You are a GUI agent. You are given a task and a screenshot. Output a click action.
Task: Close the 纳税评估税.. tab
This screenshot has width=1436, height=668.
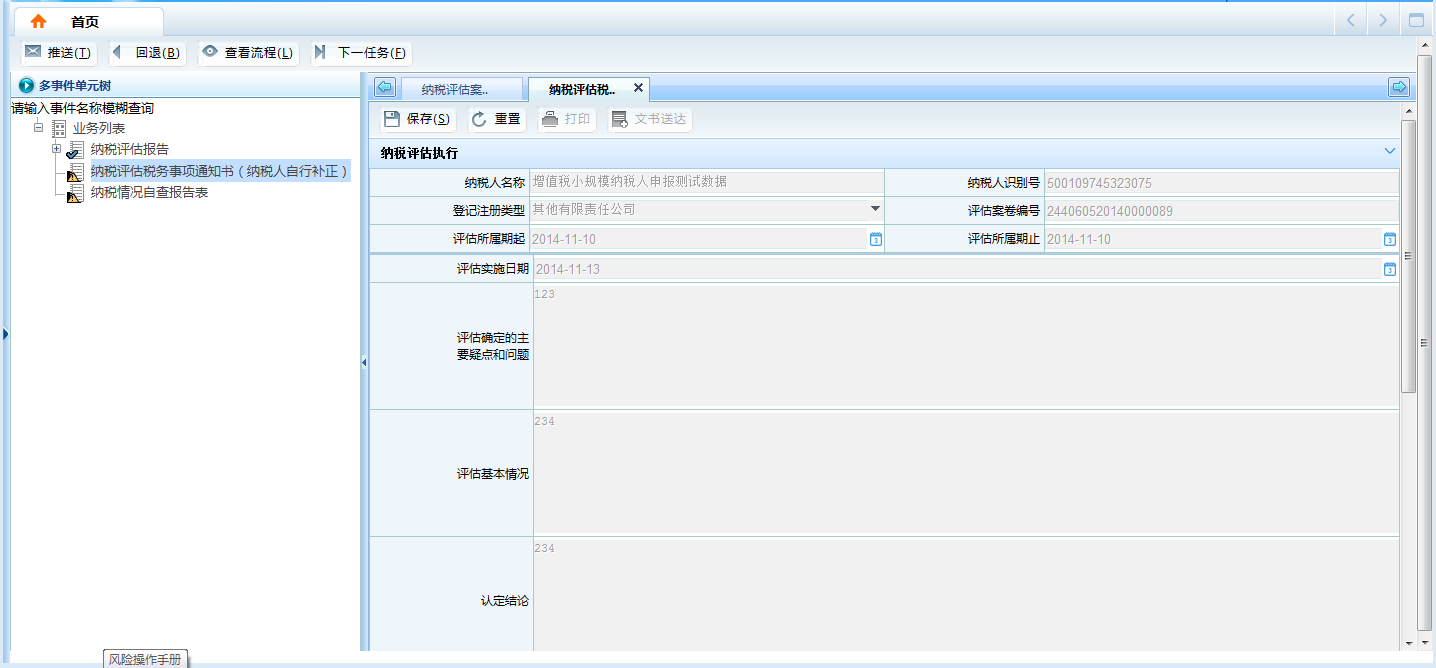point(638,88)
